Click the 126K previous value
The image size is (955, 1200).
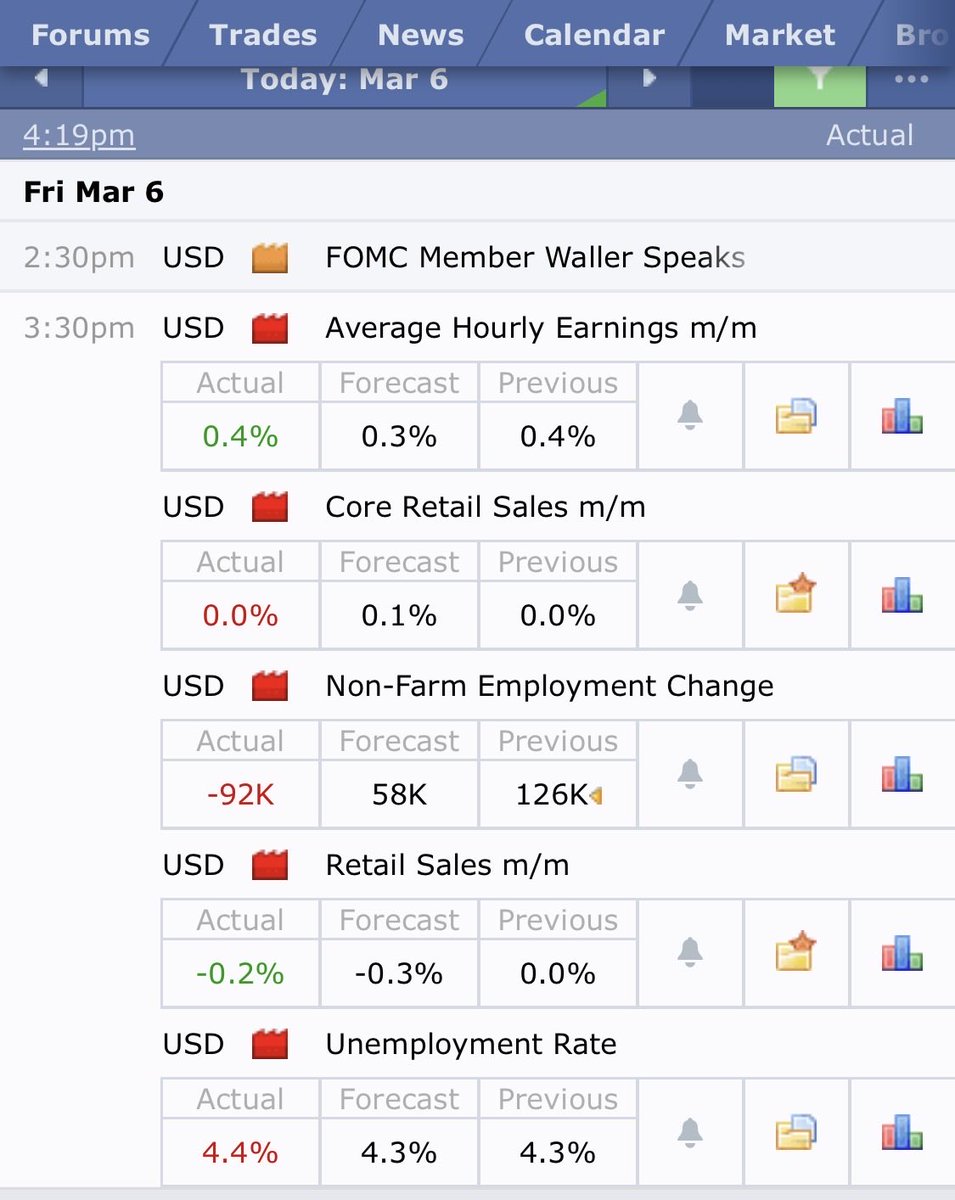coord(552,795)
